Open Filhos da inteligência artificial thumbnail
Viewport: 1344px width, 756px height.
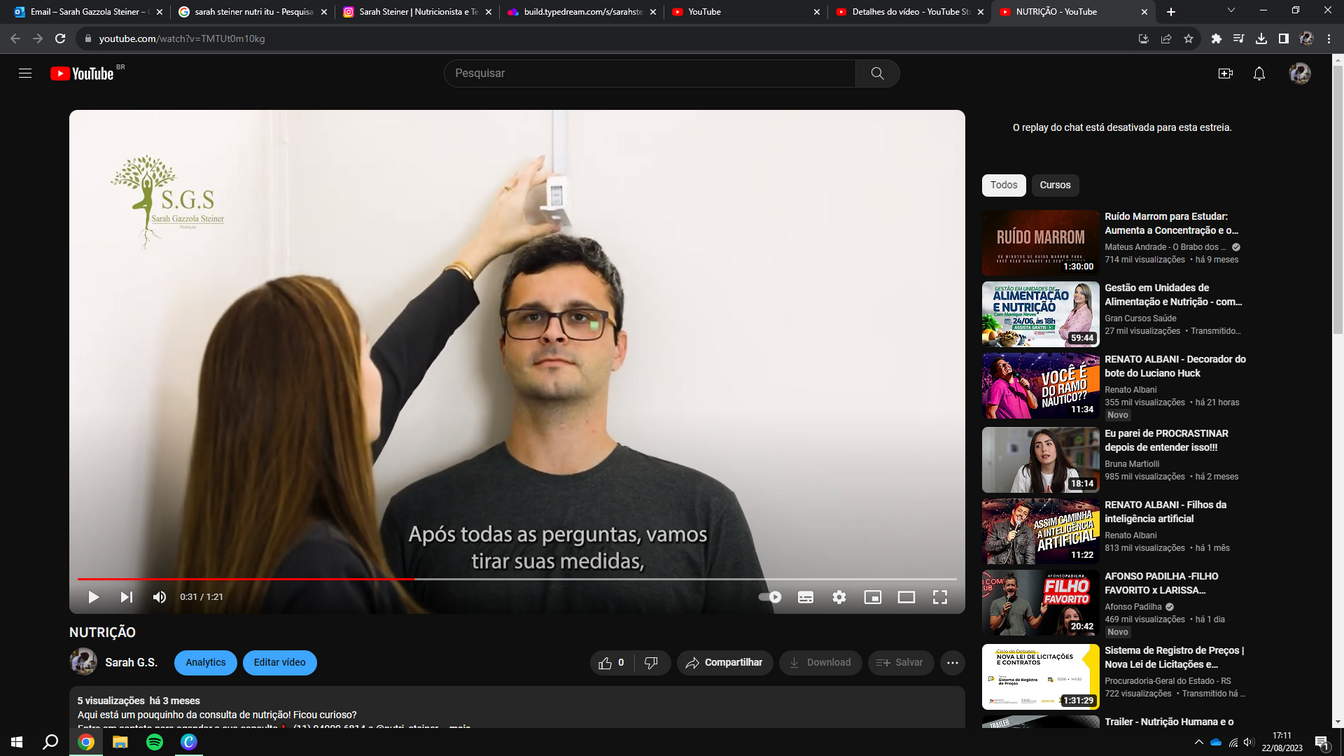click(1040, 531)
